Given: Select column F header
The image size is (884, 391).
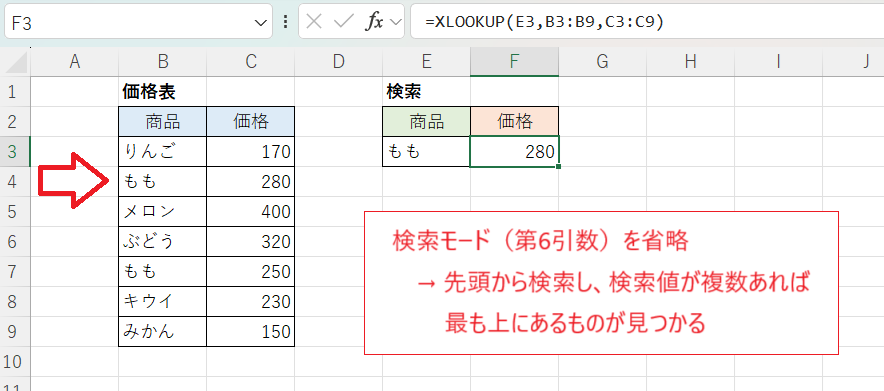Looking at the screenshot, I should coord(514,62).
